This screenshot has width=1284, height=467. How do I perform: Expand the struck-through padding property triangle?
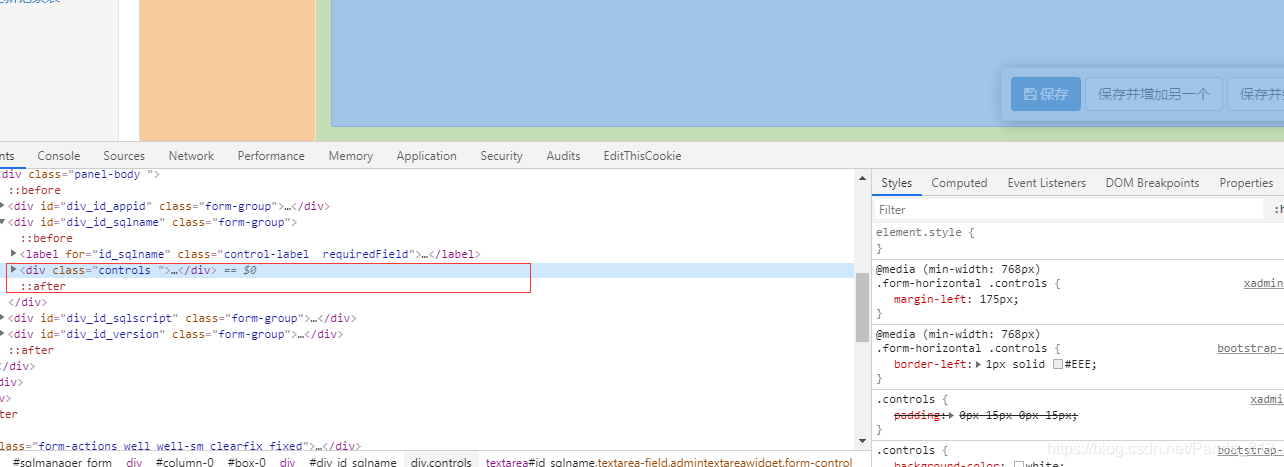[950, 415]
